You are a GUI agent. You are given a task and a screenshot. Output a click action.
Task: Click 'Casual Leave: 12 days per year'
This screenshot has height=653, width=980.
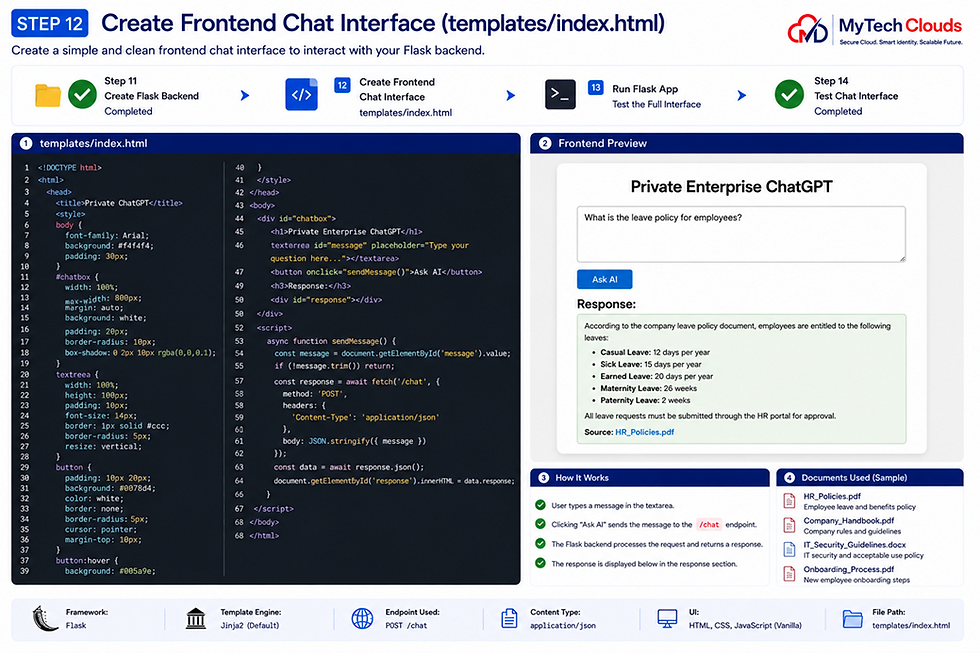[x=655, y=352]
